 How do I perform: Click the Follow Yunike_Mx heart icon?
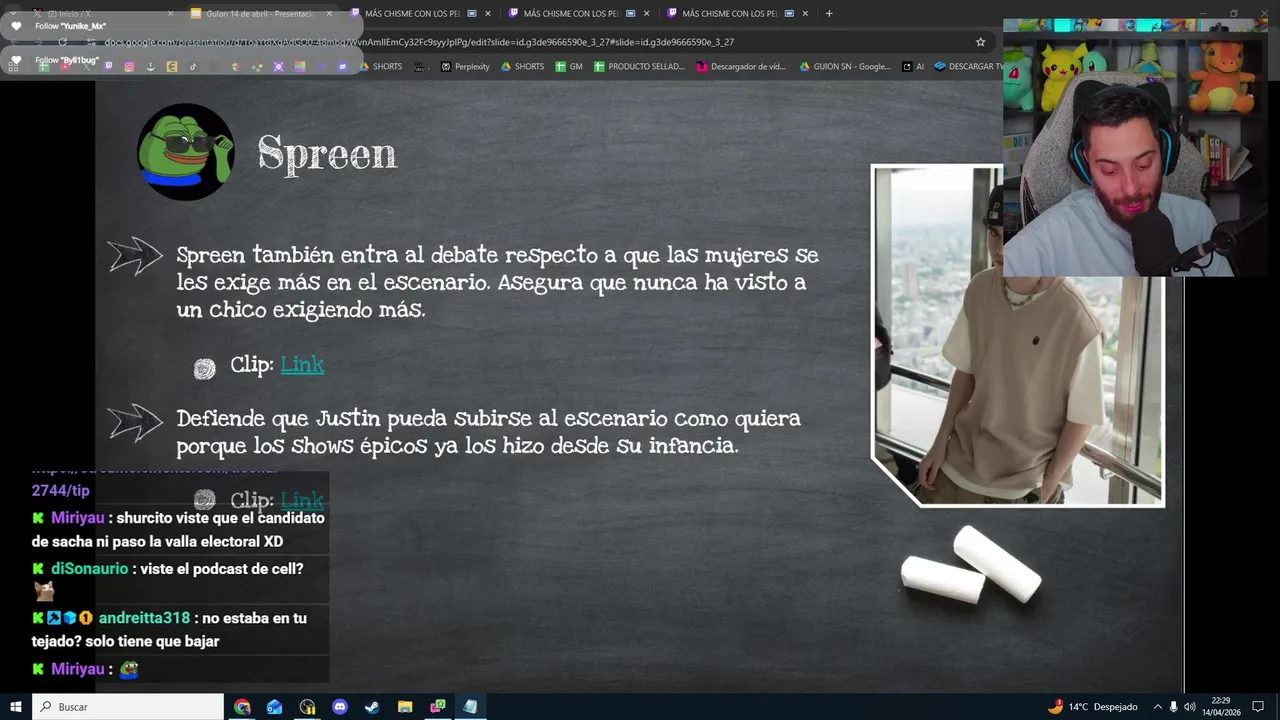click(16, 26)
